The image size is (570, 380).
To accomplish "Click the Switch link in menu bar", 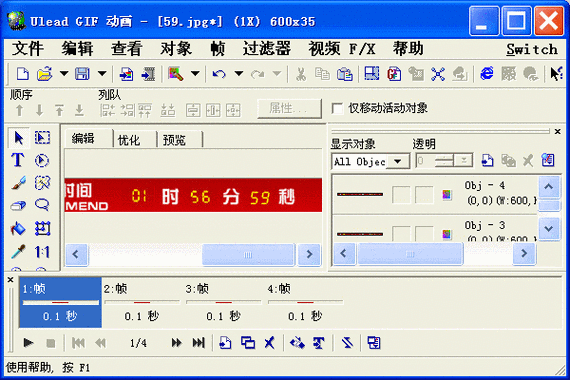I will [532, 49].
